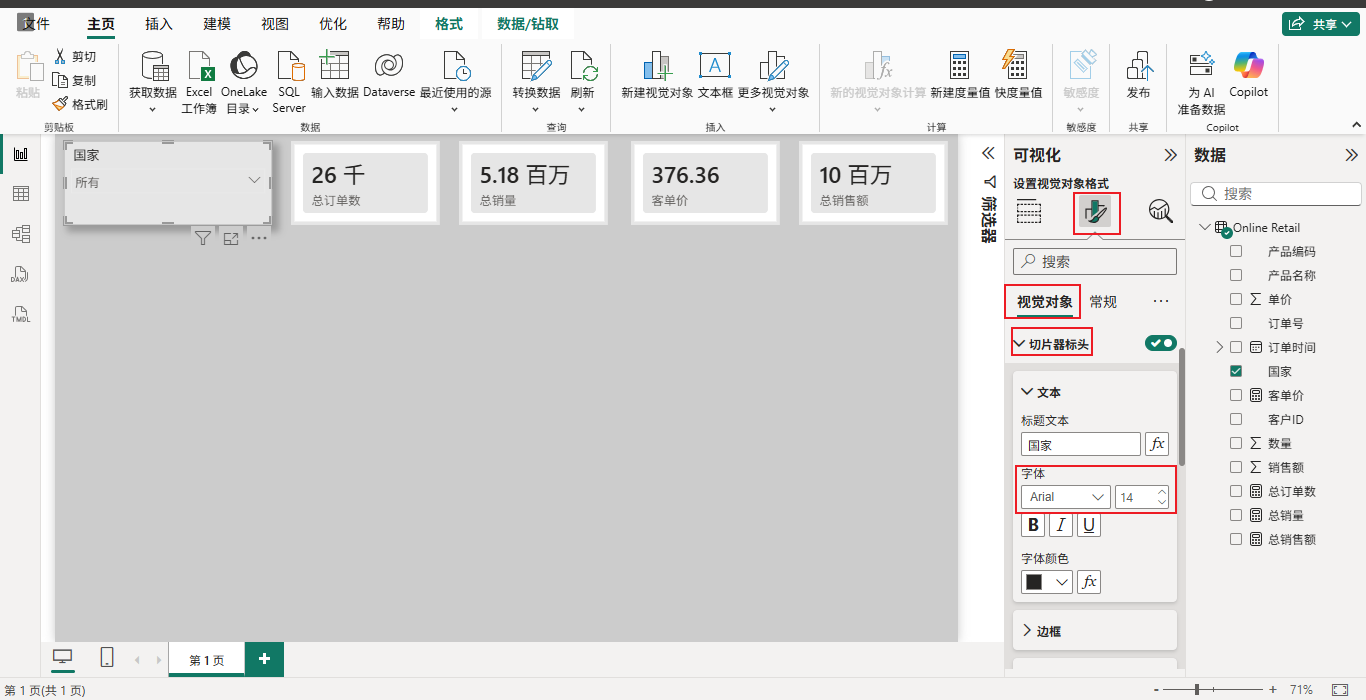The width and height of the screenshot is (1366, 700).
Task: Open model view in left sidebar
Action: [21, 234]
